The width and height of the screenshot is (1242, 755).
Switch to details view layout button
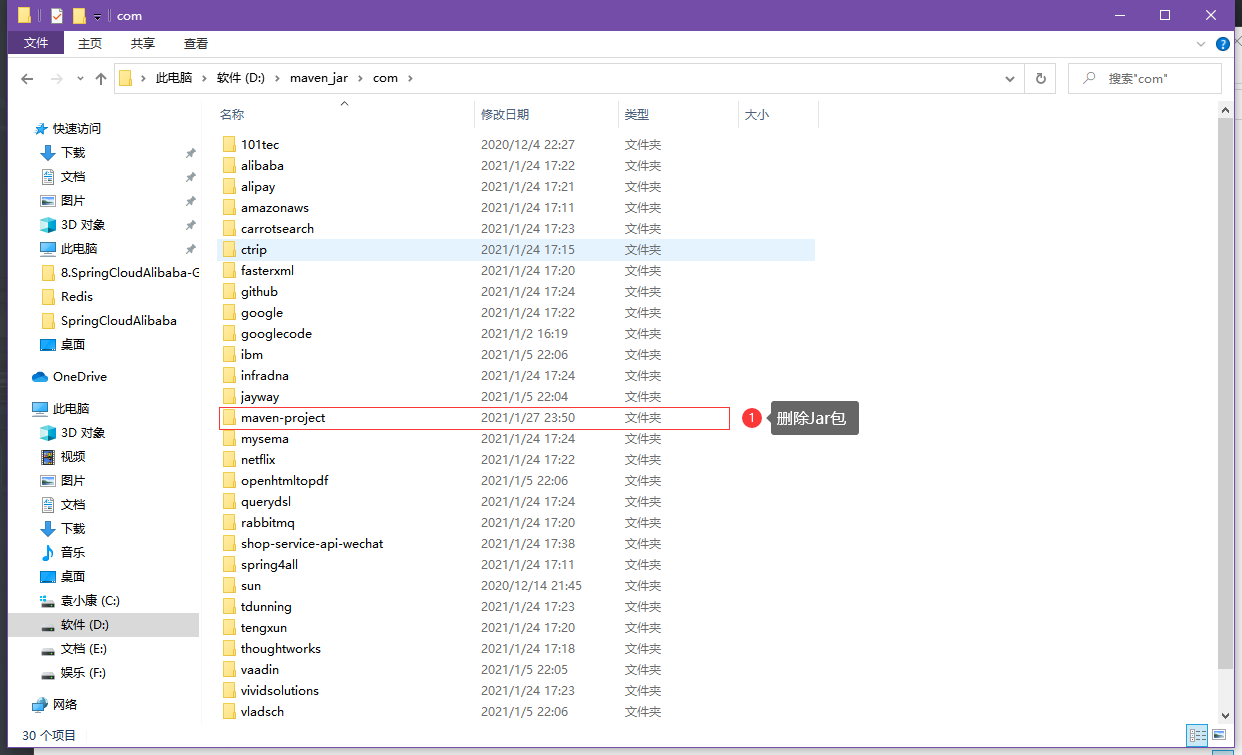pos(1197,735)
